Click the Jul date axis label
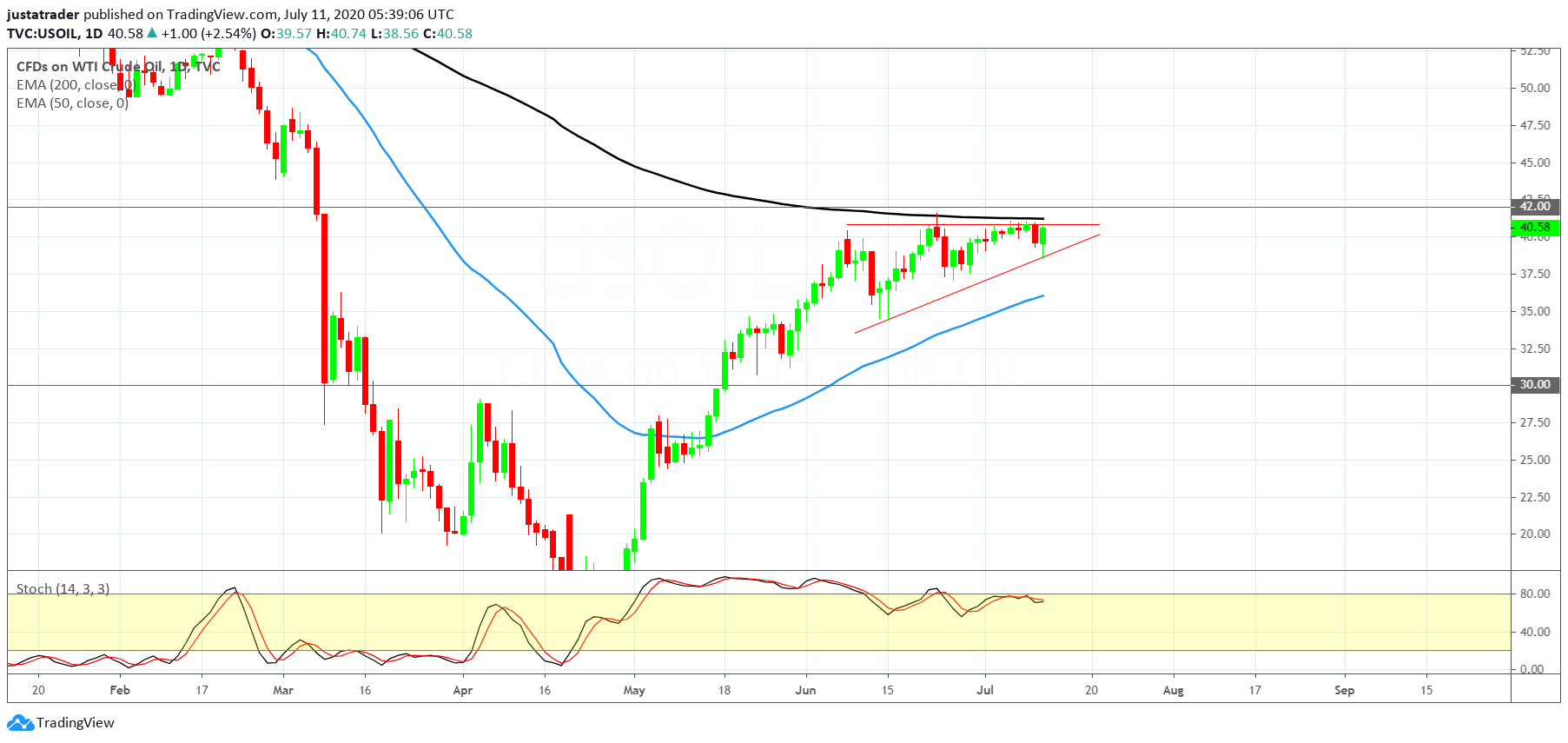 [x=985, y=691]
